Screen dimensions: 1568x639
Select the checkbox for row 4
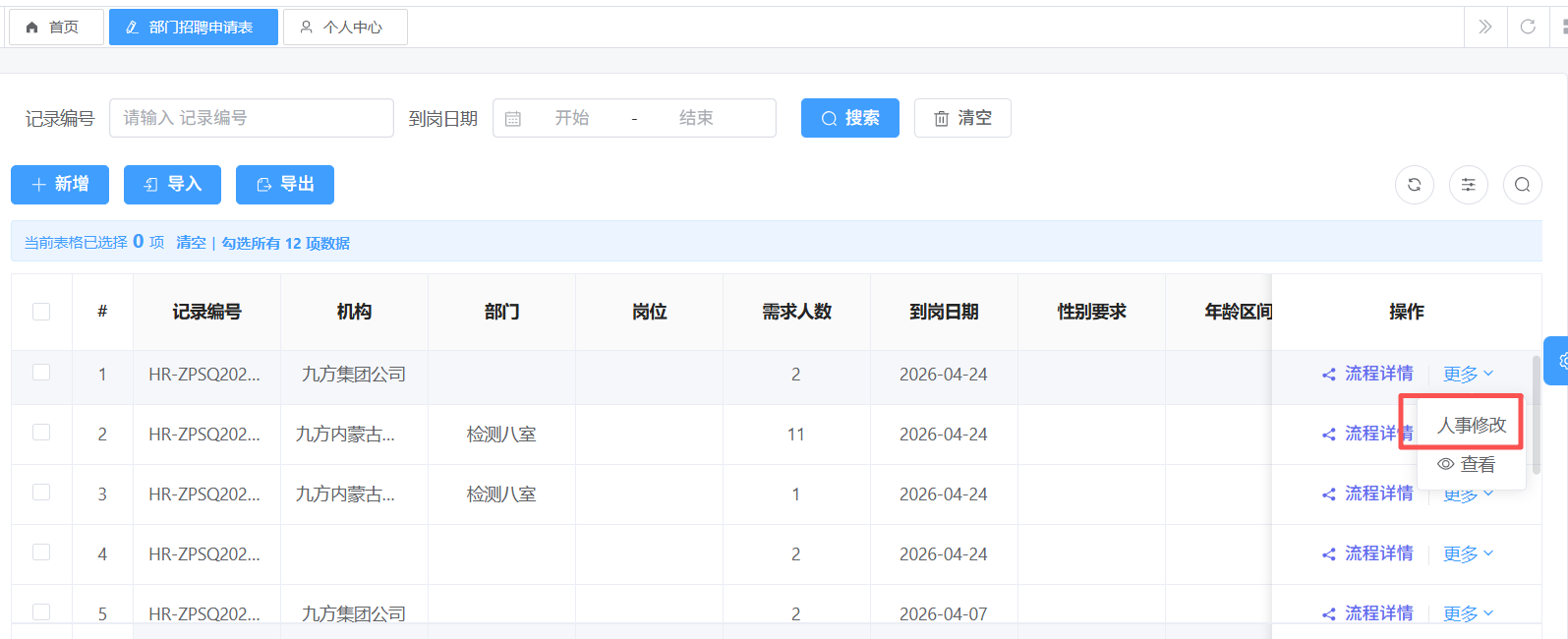[41, 552]
